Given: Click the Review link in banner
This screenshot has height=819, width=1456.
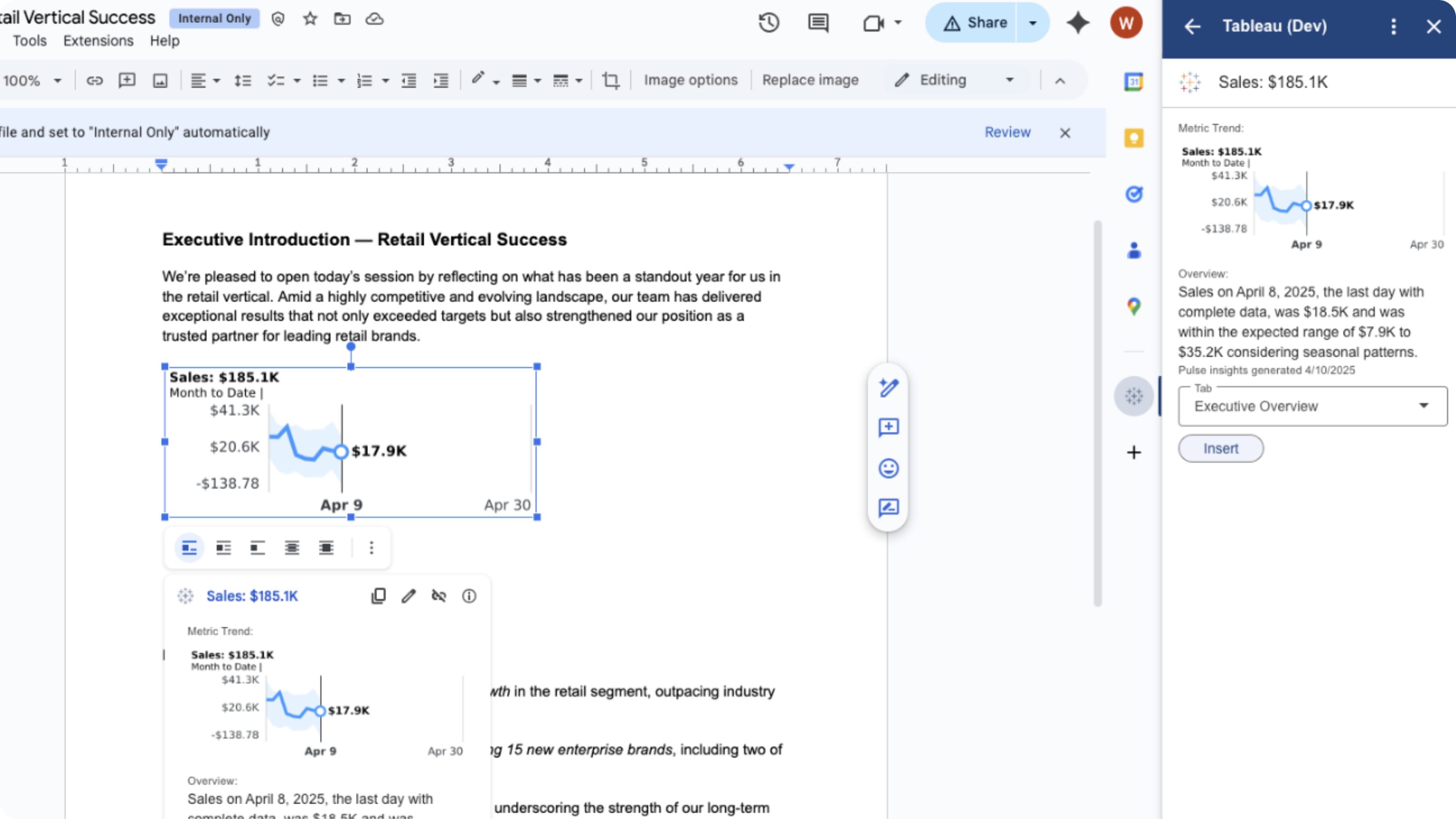Looking at the screenshot, I should (x=1007, y=132).
